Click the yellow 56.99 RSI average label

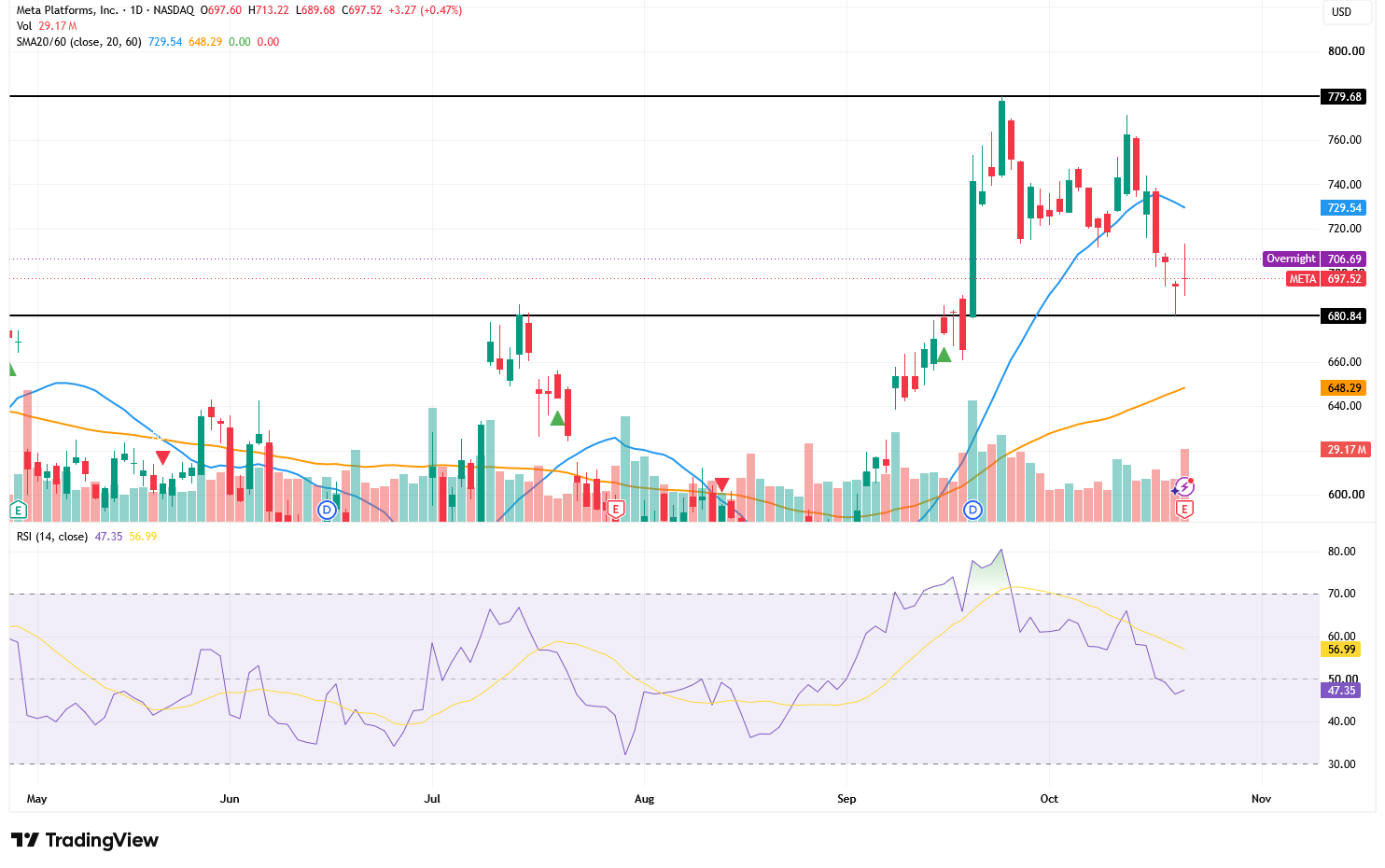click(1341, 650)
